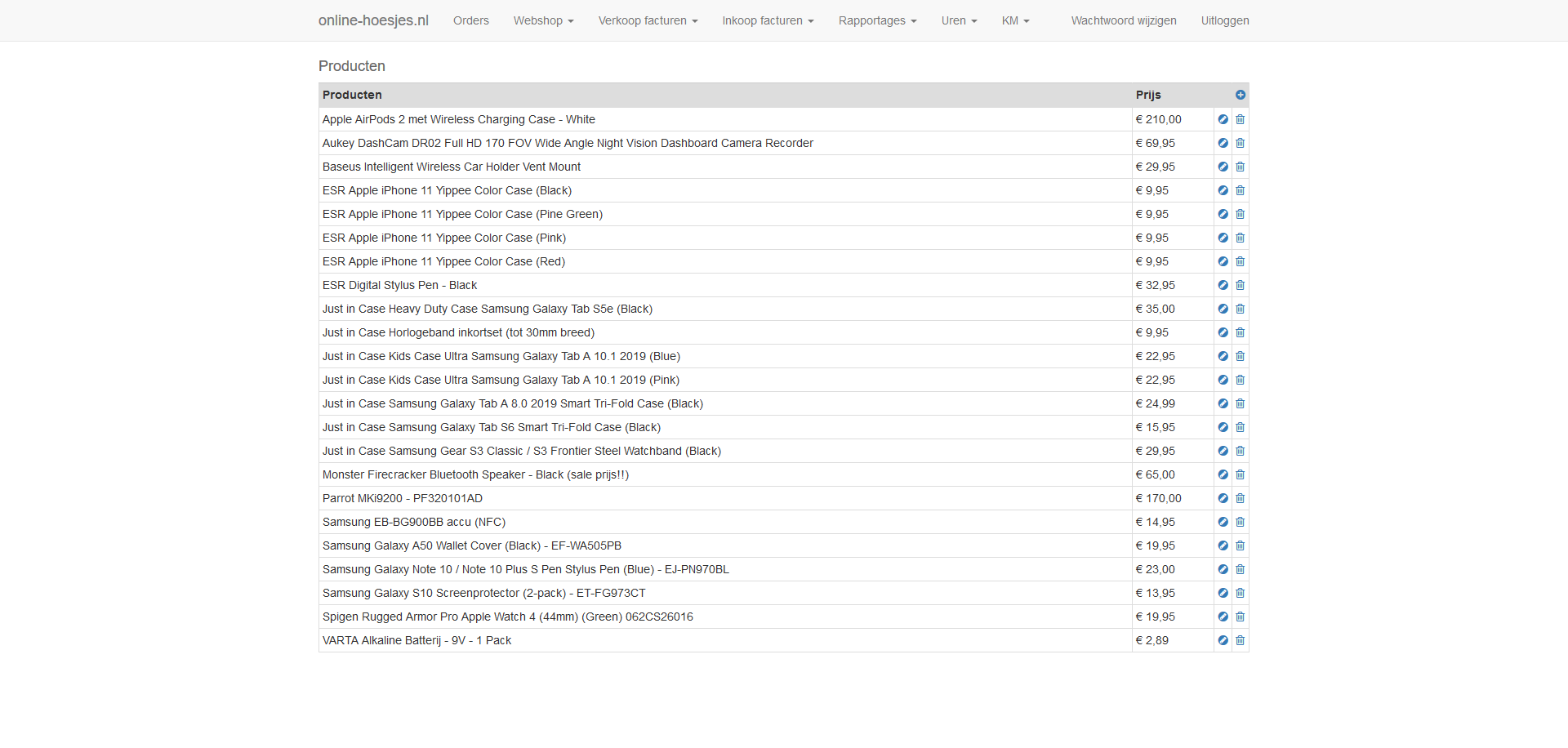Select Samsung EB-BG900BB accu (NFC) text

tap(414, 522)
